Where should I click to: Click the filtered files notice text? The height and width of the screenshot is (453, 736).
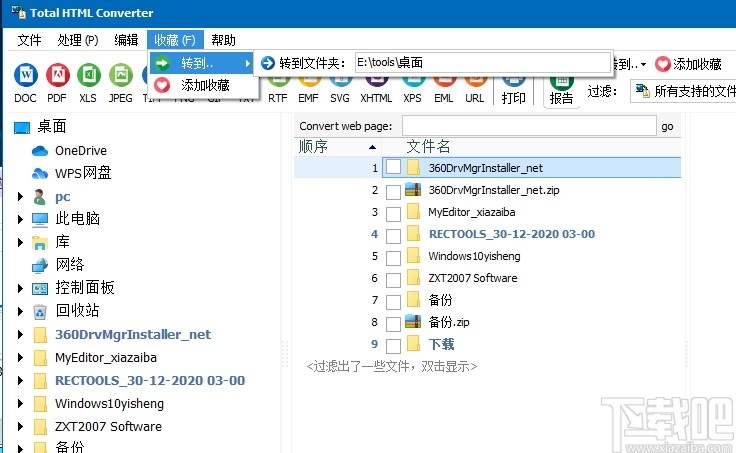391,367
